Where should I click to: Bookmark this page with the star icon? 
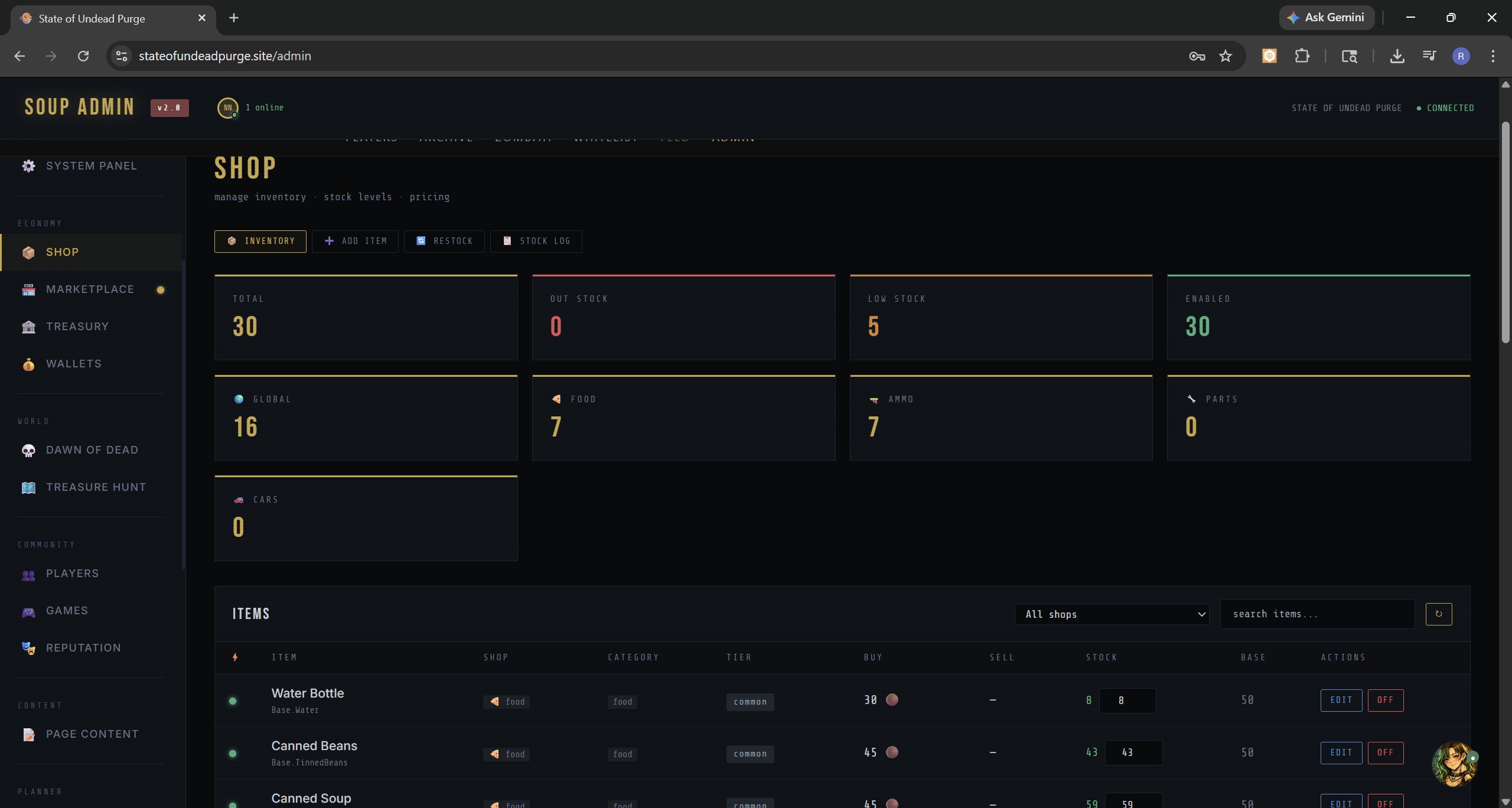pyautogui.click(x=1226, y=56)
